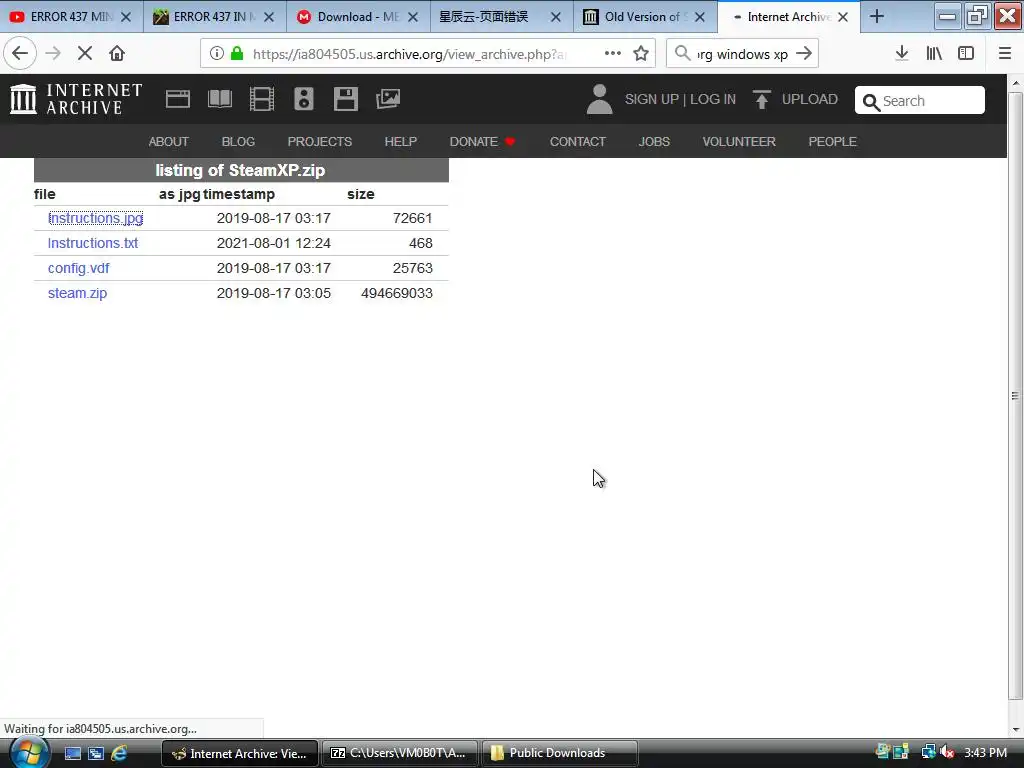Open the browser home page
1024x768 pixels.
[117, 54]
